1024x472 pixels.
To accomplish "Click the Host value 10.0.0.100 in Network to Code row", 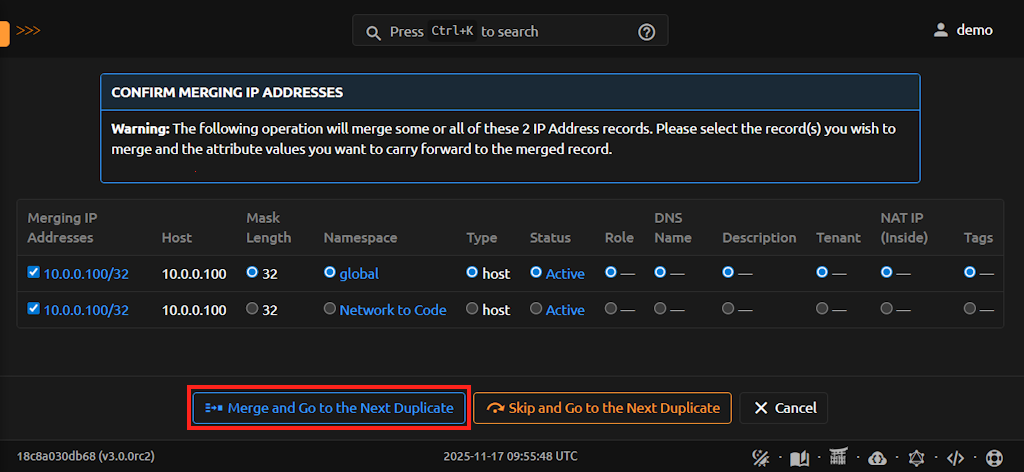I will (194, 310).
